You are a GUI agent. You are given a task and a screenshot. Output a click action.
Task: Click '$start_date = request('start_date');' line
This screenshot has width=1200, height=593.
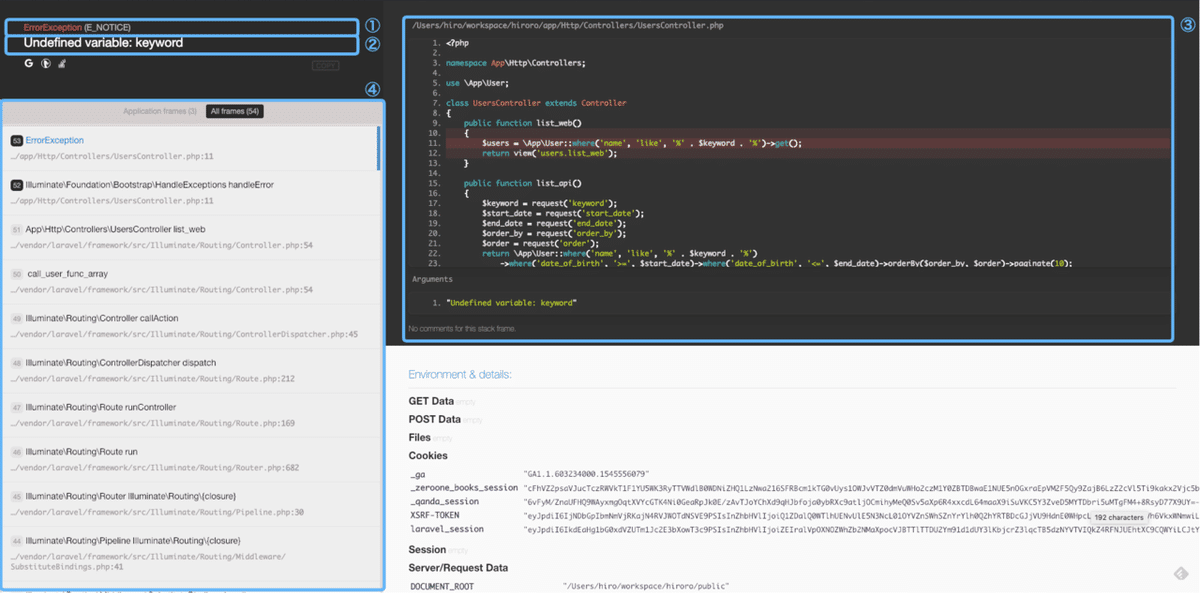click(x=563, y=213)
